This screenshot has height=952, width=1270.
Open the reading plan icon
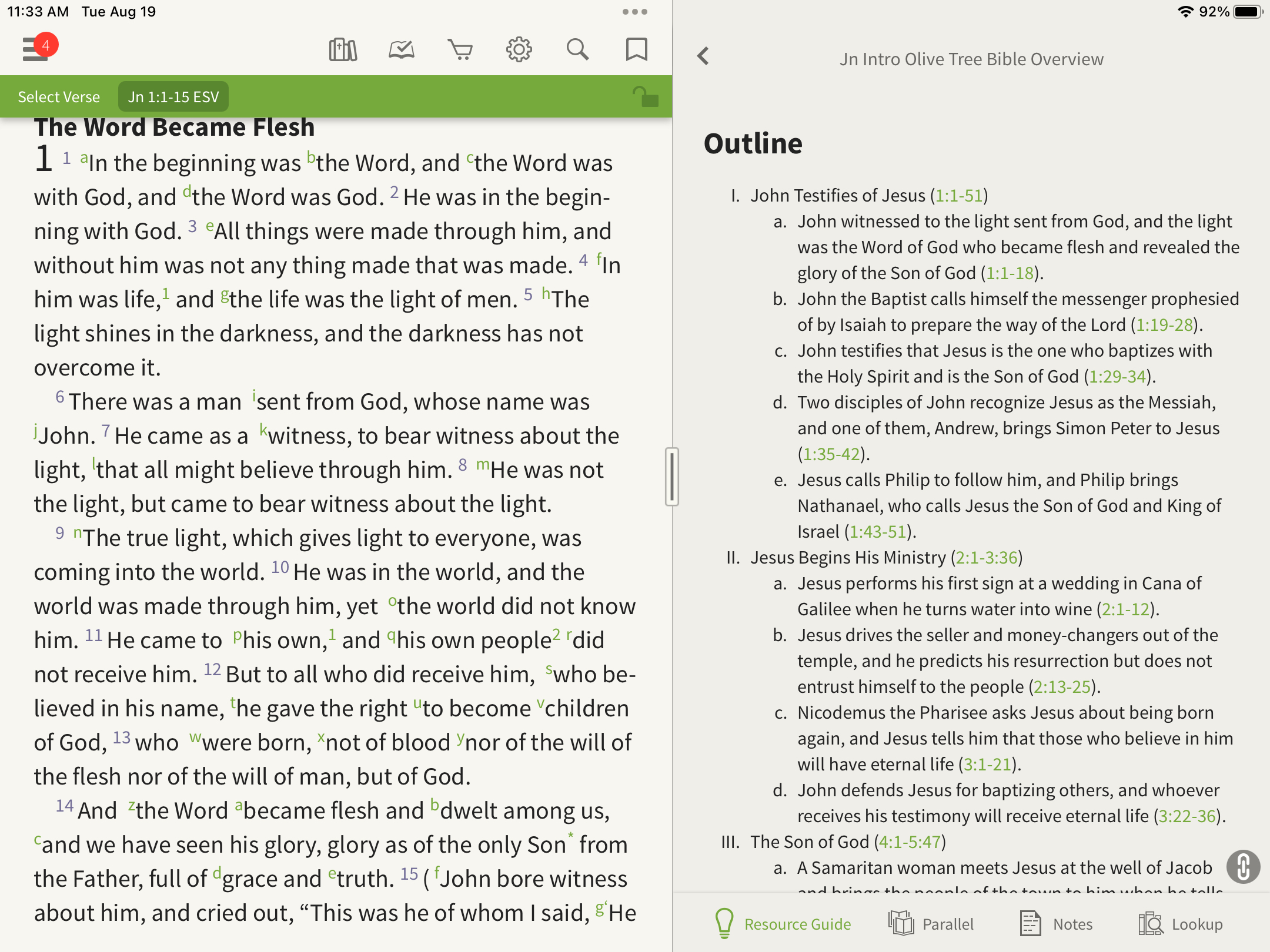click(402, 49)
